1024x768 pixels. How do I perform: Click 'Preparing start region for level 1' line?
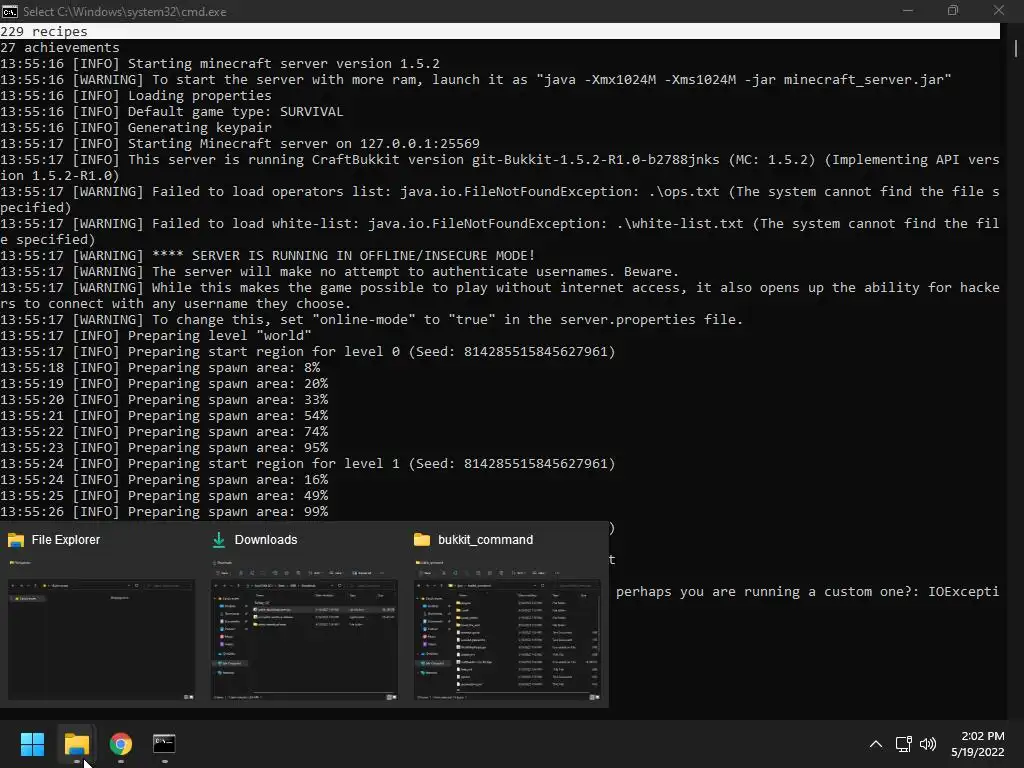coord(308,464)
